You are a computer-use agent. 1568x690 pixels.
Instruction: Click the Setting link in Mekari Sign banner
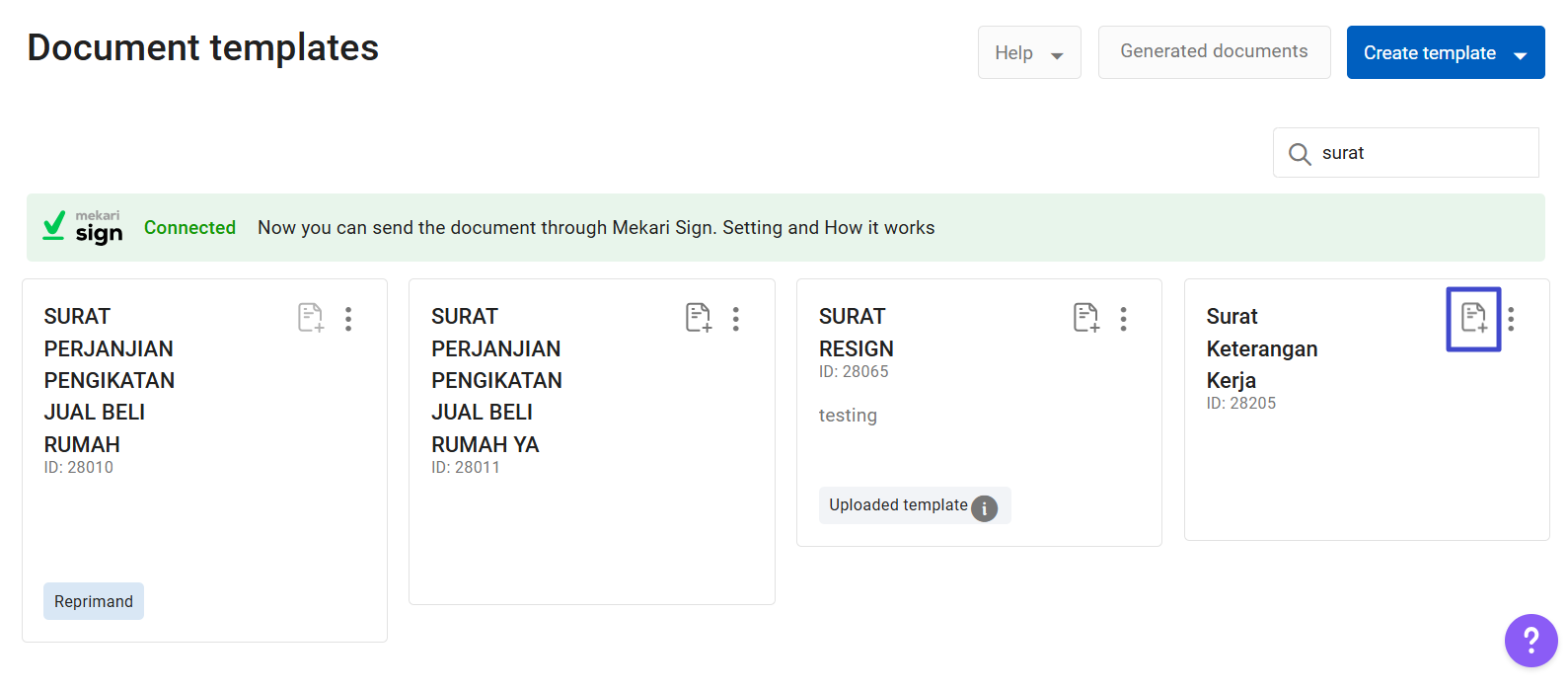pos(752,228)
